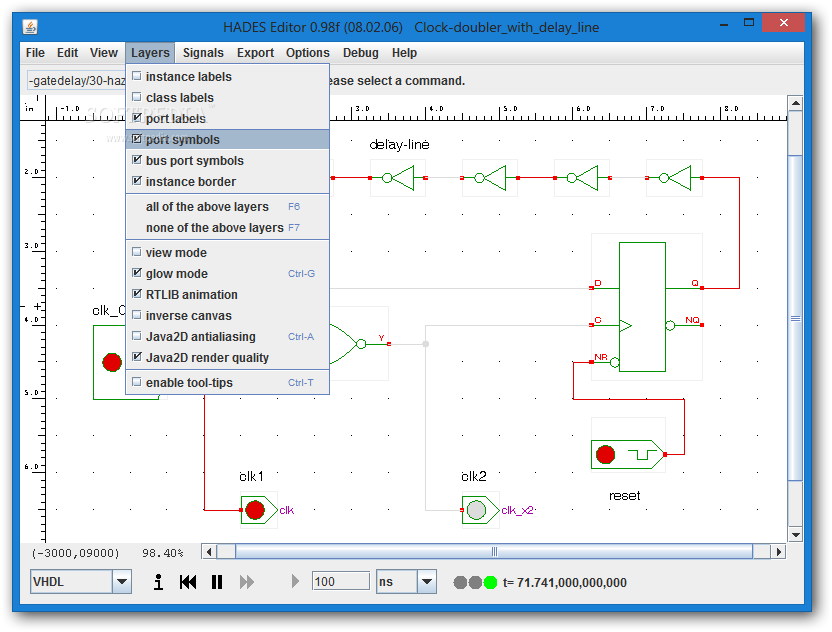Click the info 'i' simulator button
This screenshot has width=832, height=632.
click(158, 582)
